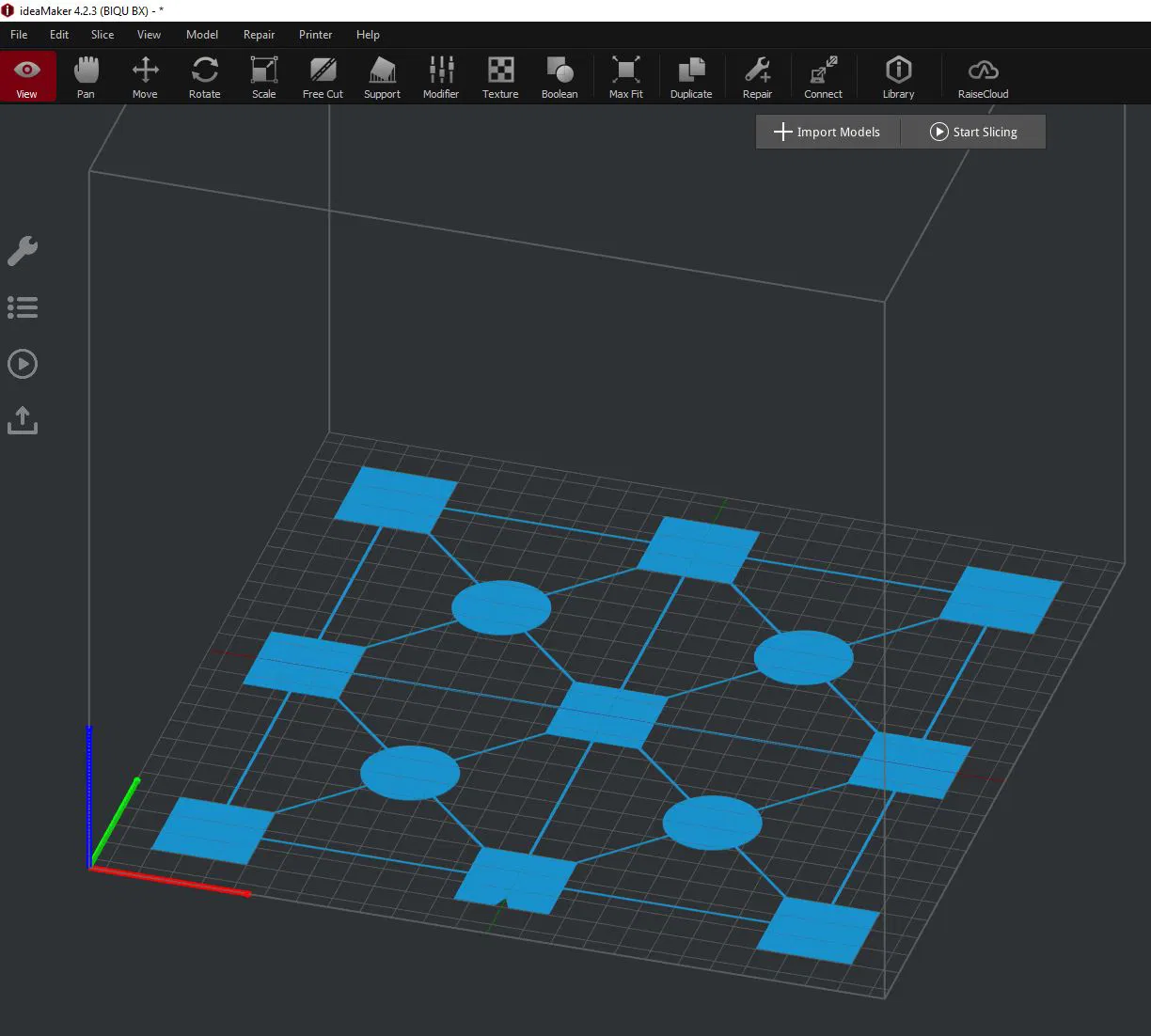Open the Repair tool in toolbar
1151x1036 pixels.
pyautogui.click(x=757, y=76)
